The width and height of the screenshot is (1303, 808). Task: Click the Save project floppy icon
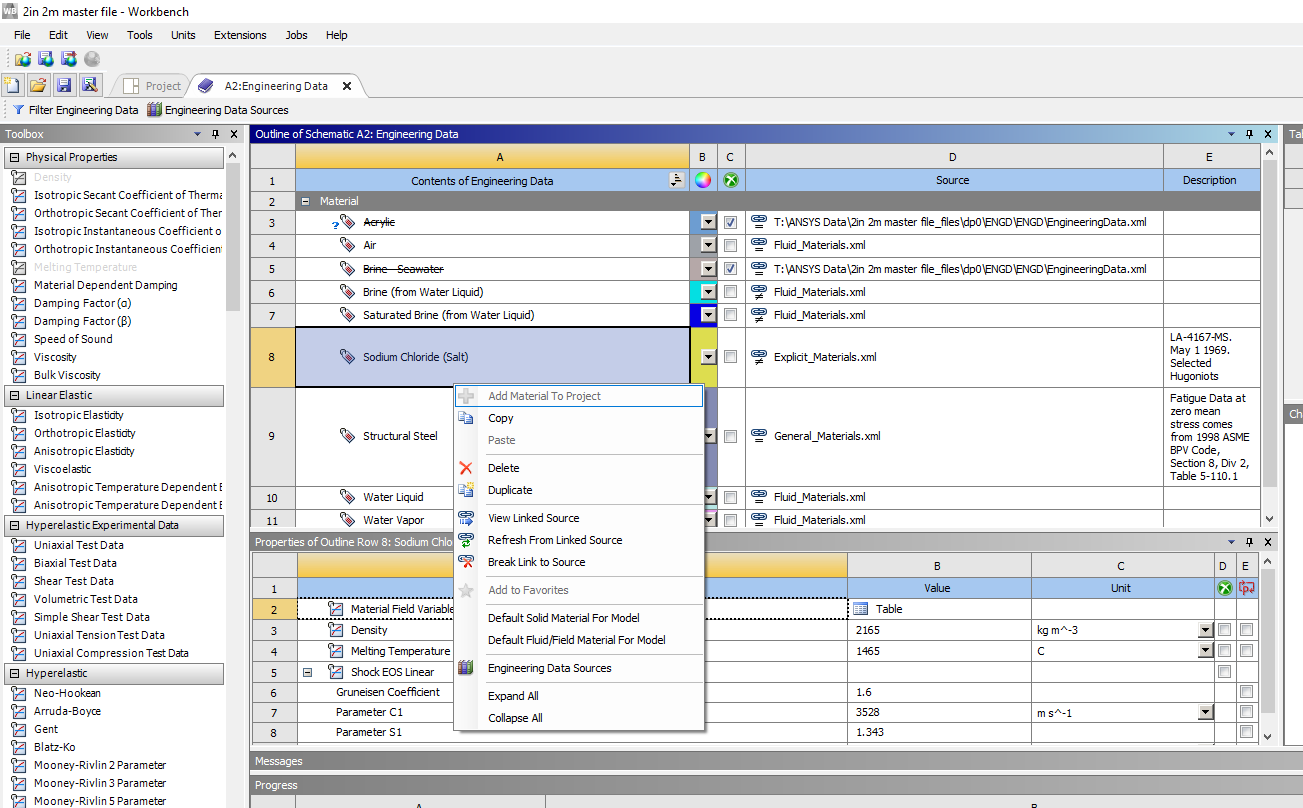[x=64, y=86]
